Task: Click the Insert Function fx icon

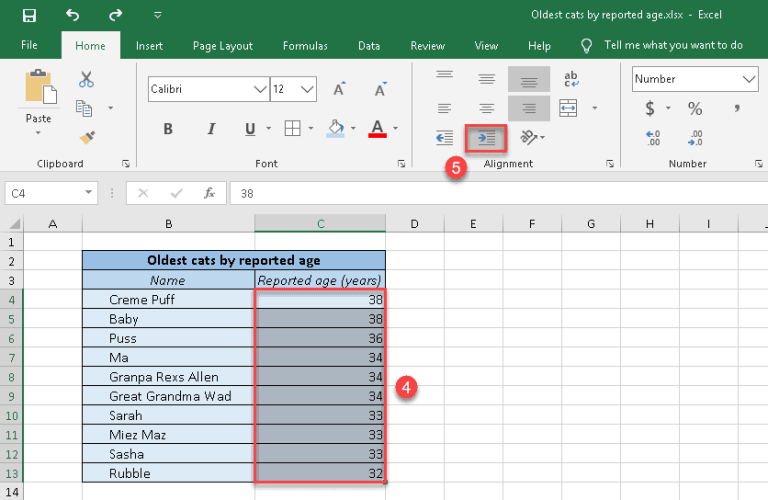Action: click(x=209, y=193)
